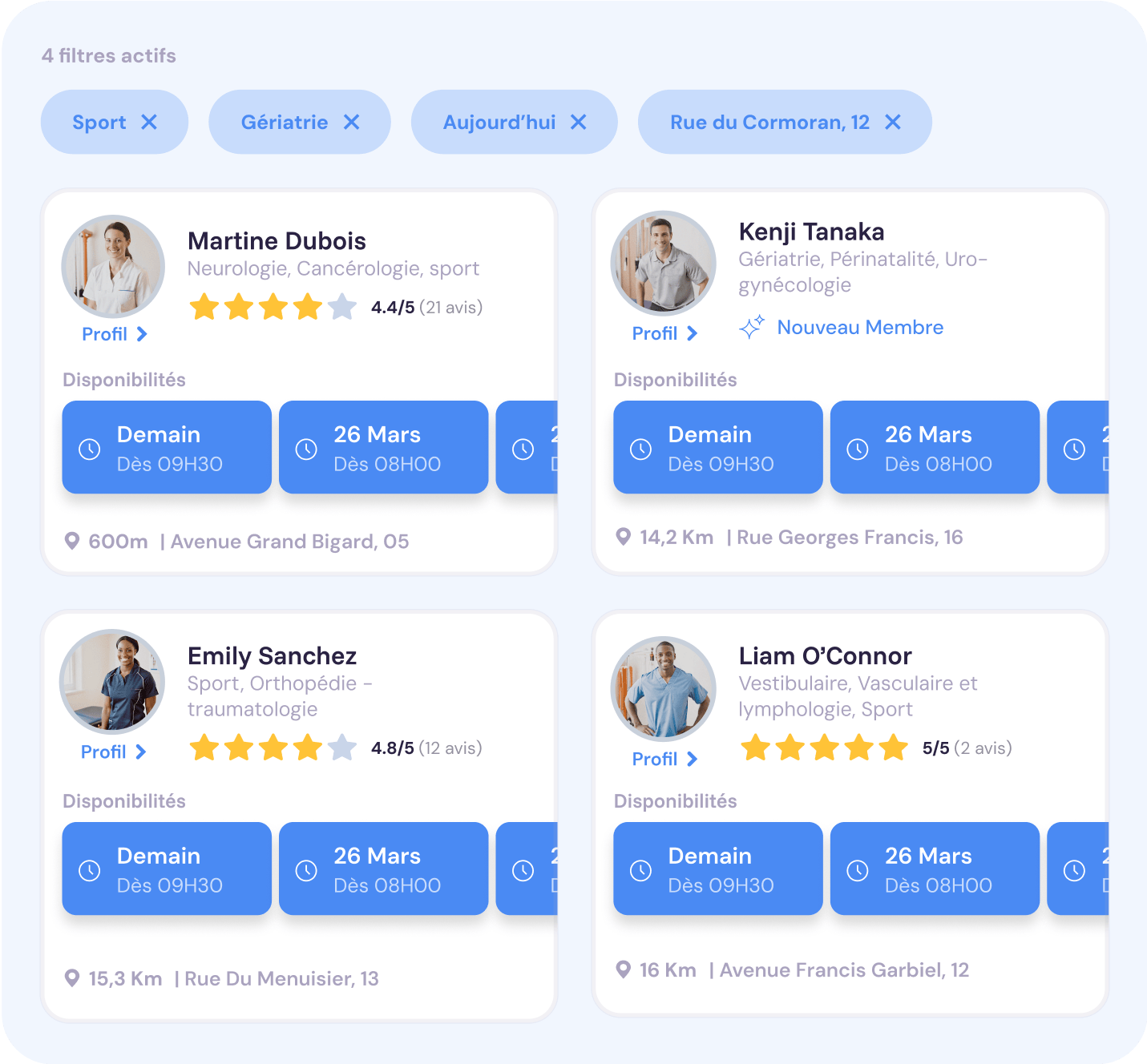Select Kenji Tanaka's 26 Mars Dès 08H00 slot
Image resolution: width=1147 pixels, height=1064 pixels.
coord(935,447)
